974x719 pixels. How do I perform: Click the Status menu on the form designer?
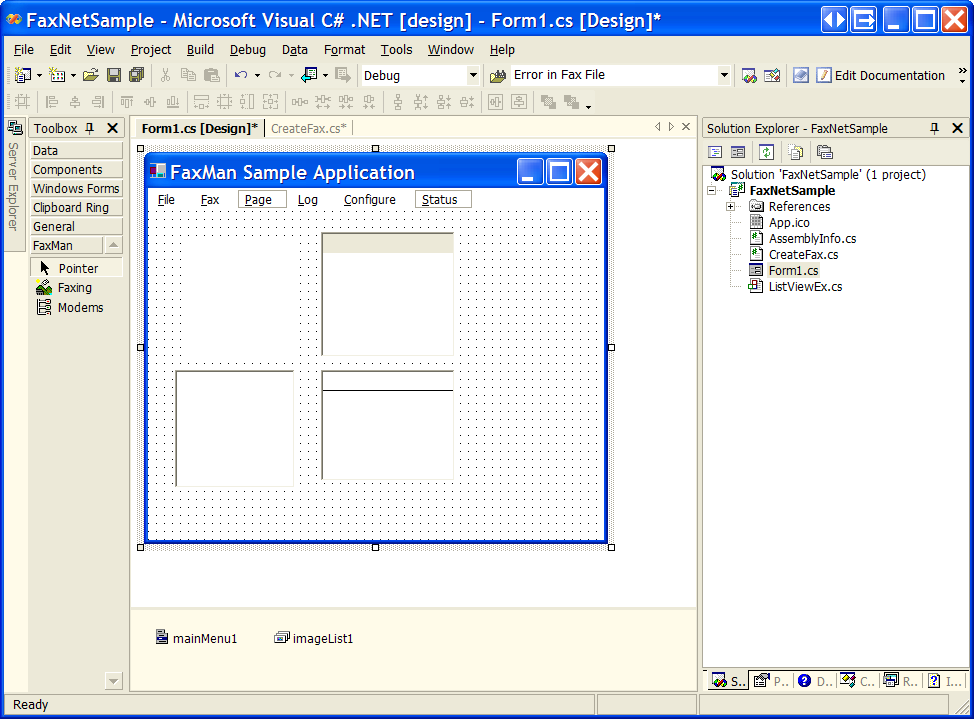pyautogui.click(x=443, y=199)
